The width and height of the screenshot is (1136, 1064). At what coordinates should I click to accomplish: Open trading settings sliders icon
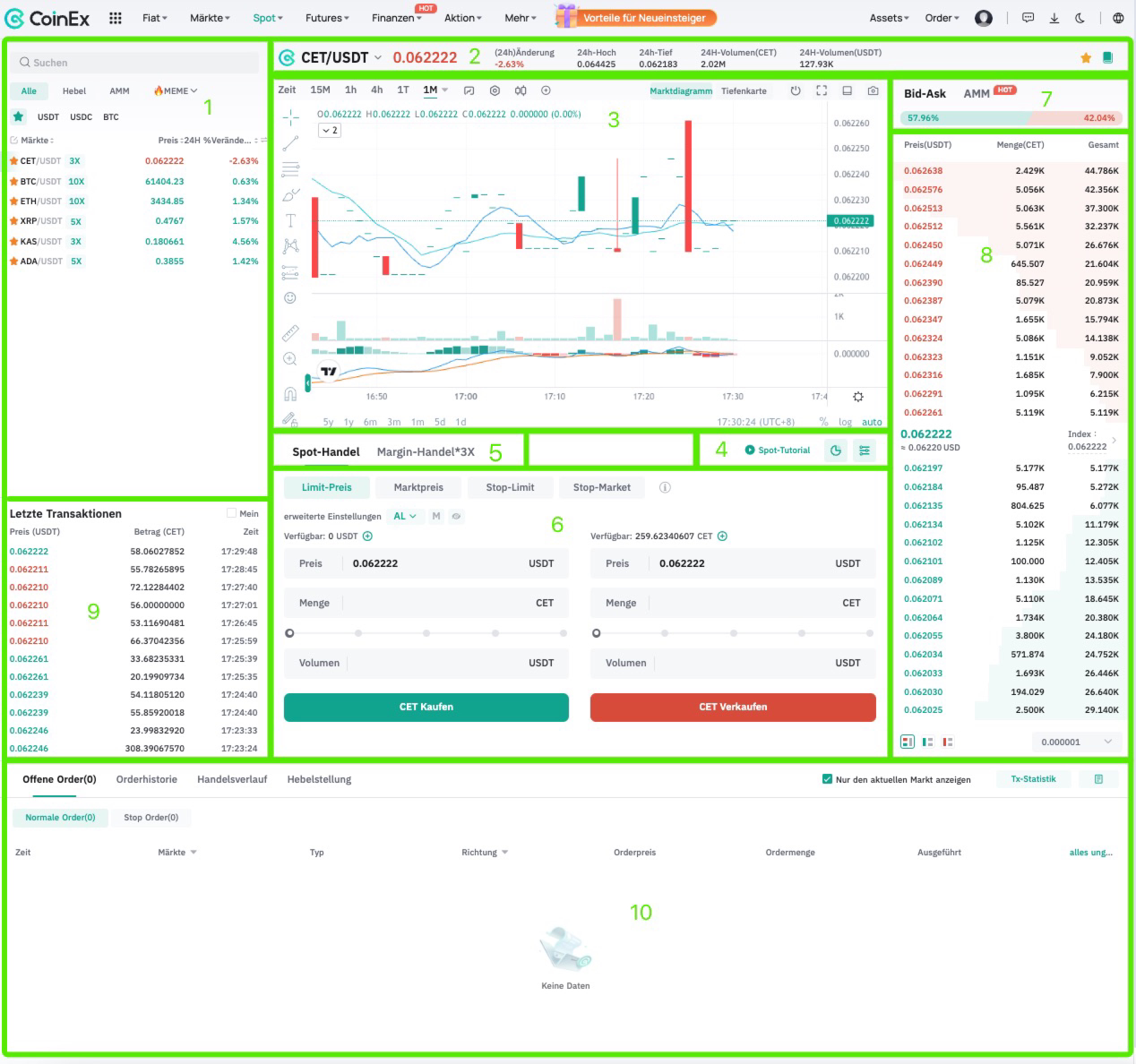coord(865,450)
